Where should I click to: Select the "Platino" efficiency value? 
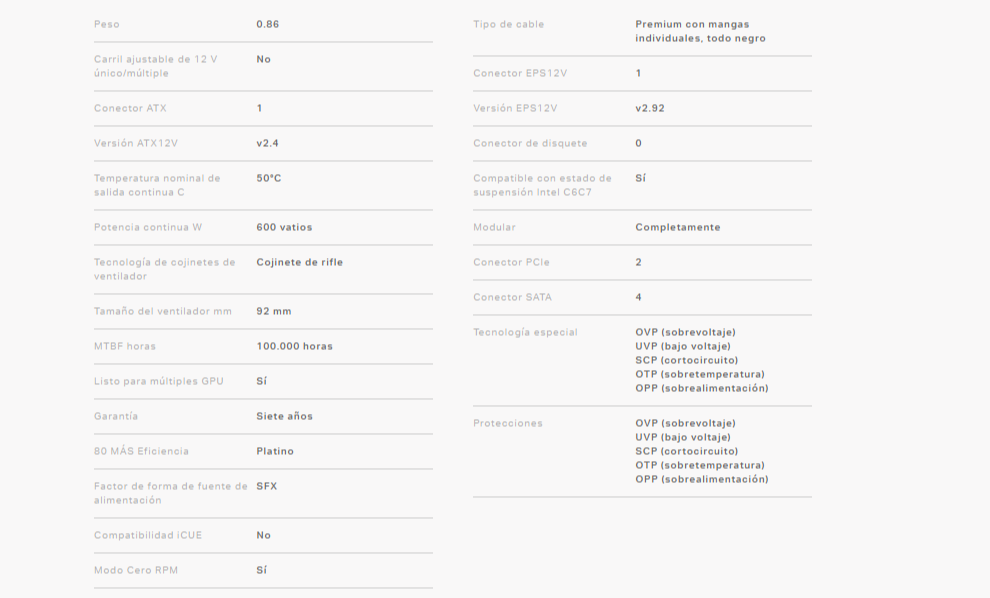[x=275, y=451]
